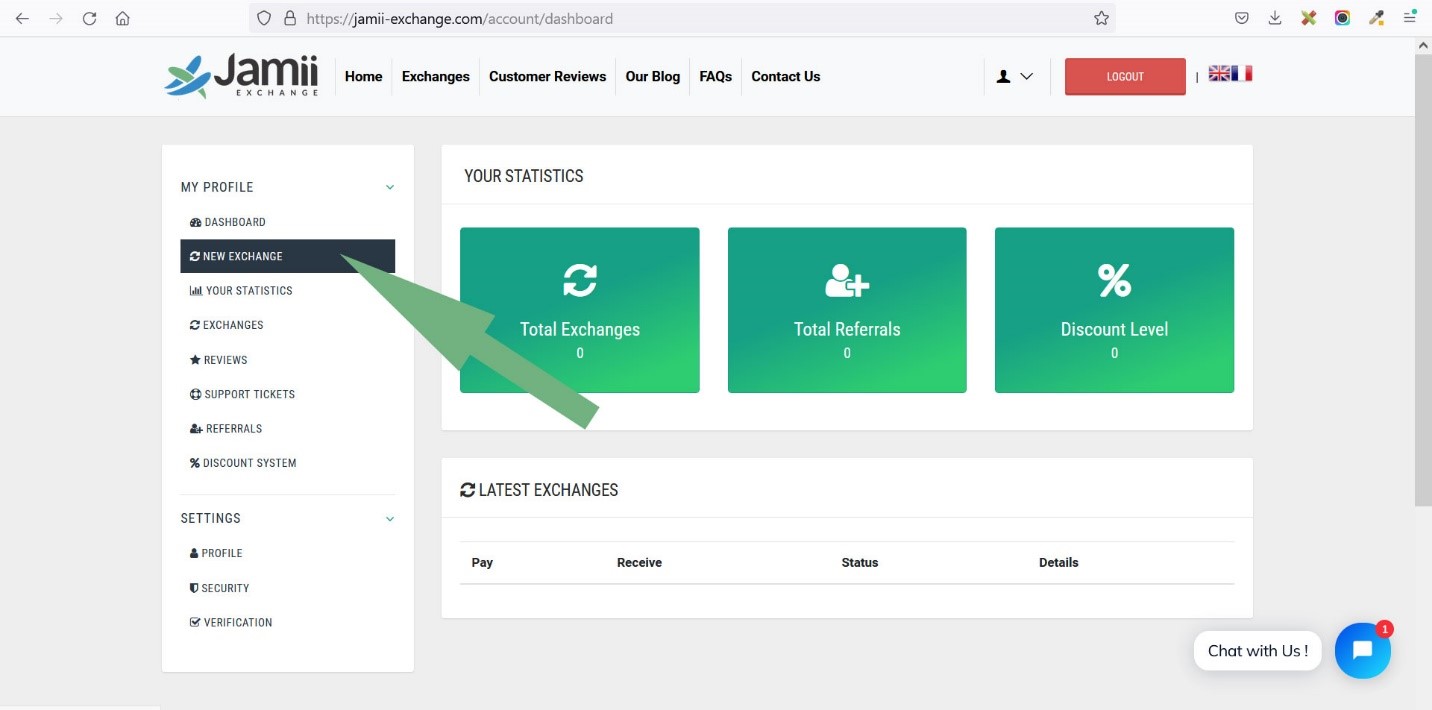Image resolution: width=1432 pixels, height=710 pixels.
Task: Click the Receive column header
Action: click(639, 563)
